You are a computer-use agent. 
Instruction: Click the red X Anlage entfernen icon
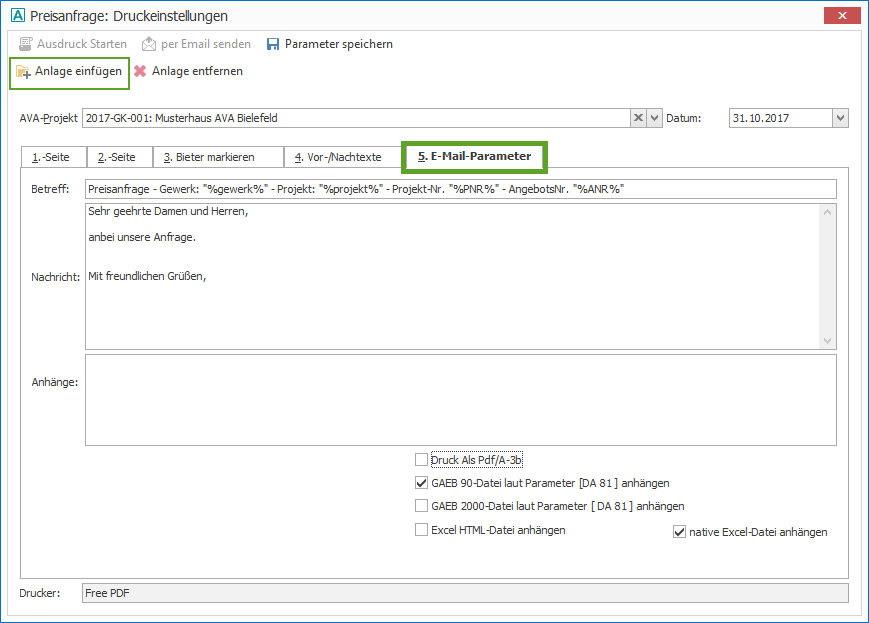click(x=140, y=71)
